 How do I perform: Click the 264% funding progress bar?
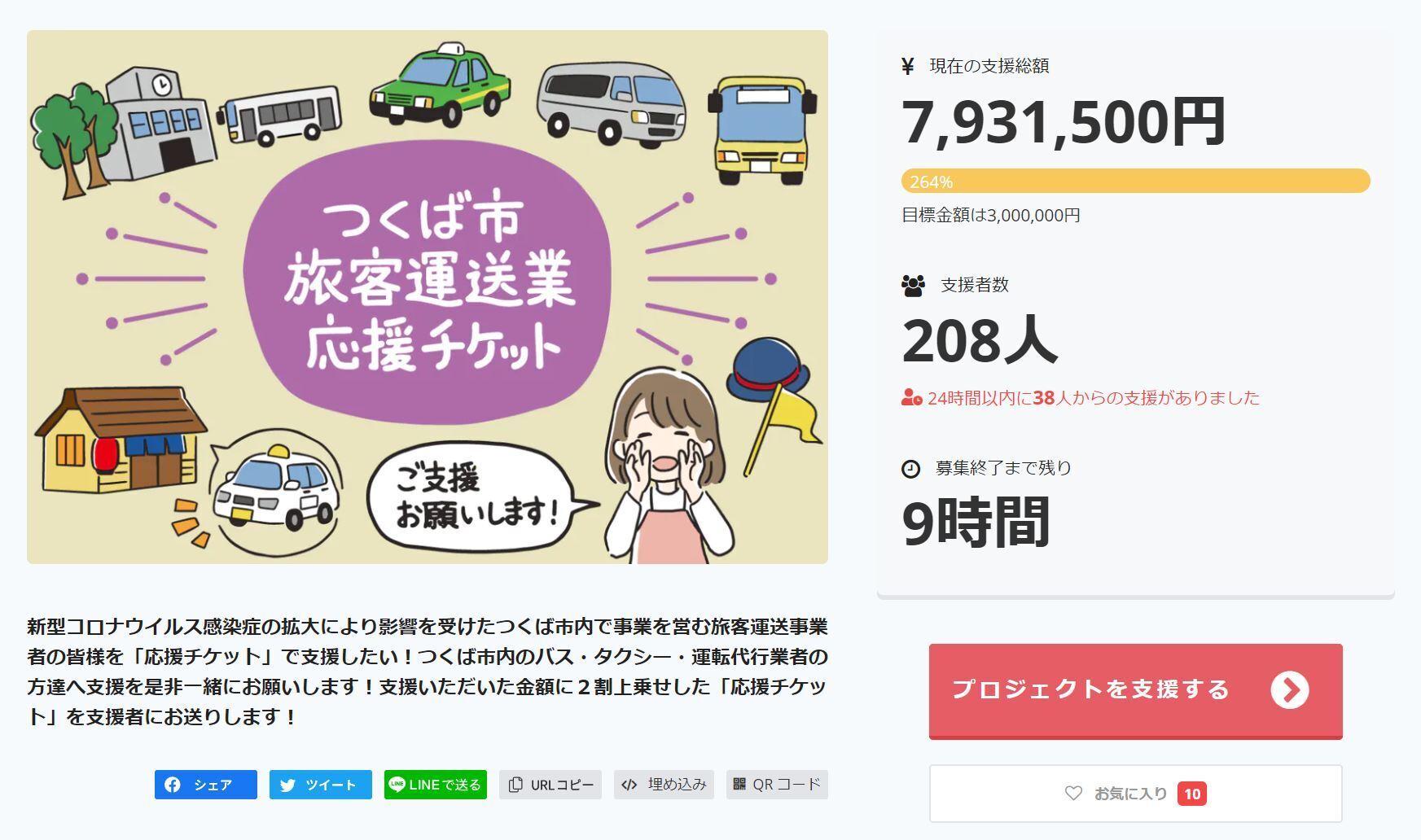click(x=1135, y=181)
